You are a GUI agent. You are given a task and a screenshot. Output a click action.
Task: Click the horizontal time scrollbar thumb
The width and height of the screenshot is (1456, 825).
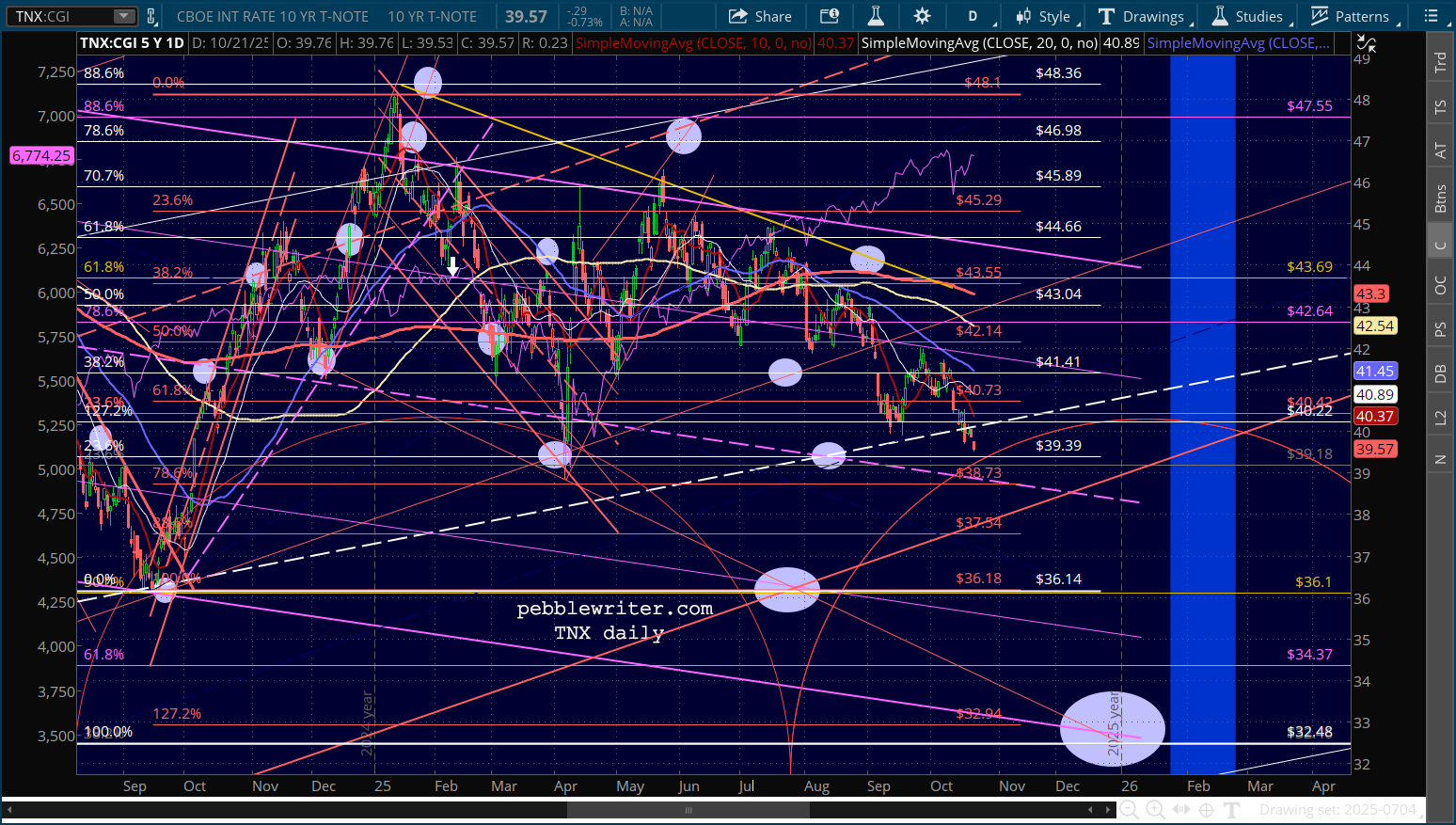(x=688, y=809)
